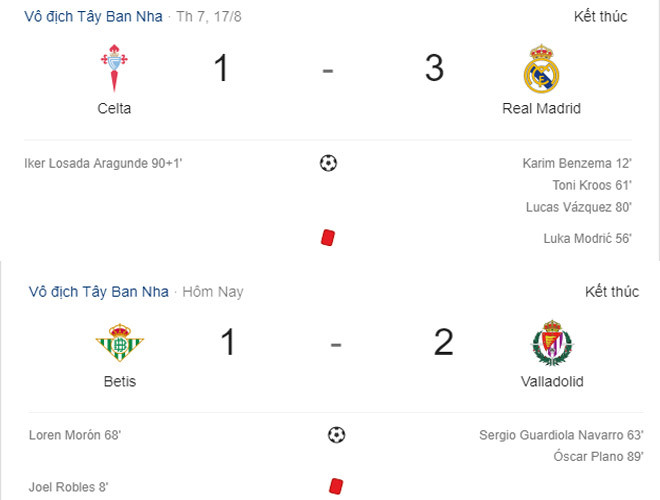Click Iker Losada Aragunde 90+1' goal entry
Viewport: 660px width, 500px height.
point(103,162)
